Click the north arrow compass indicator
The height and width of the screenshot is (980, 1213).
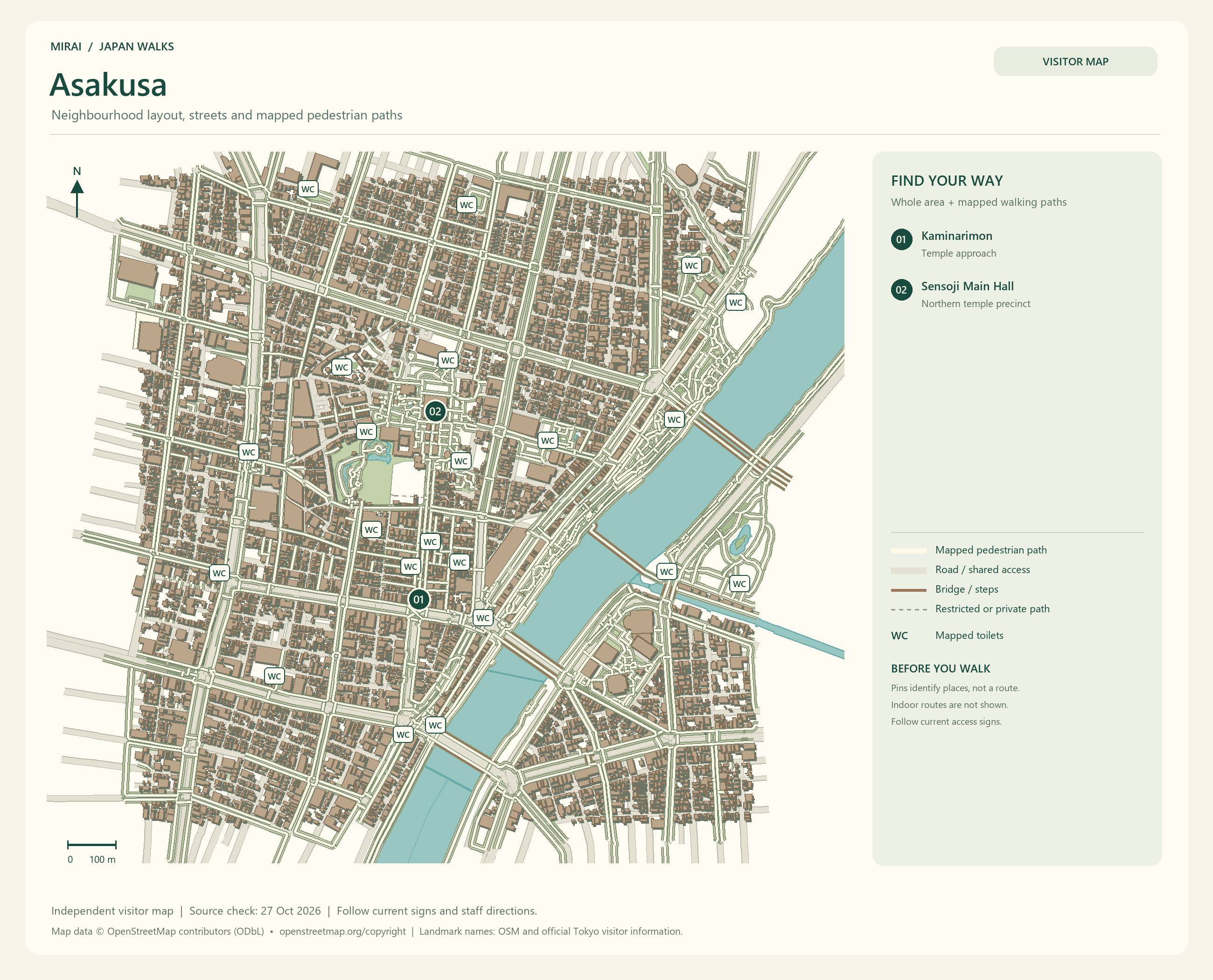point(77,192)
